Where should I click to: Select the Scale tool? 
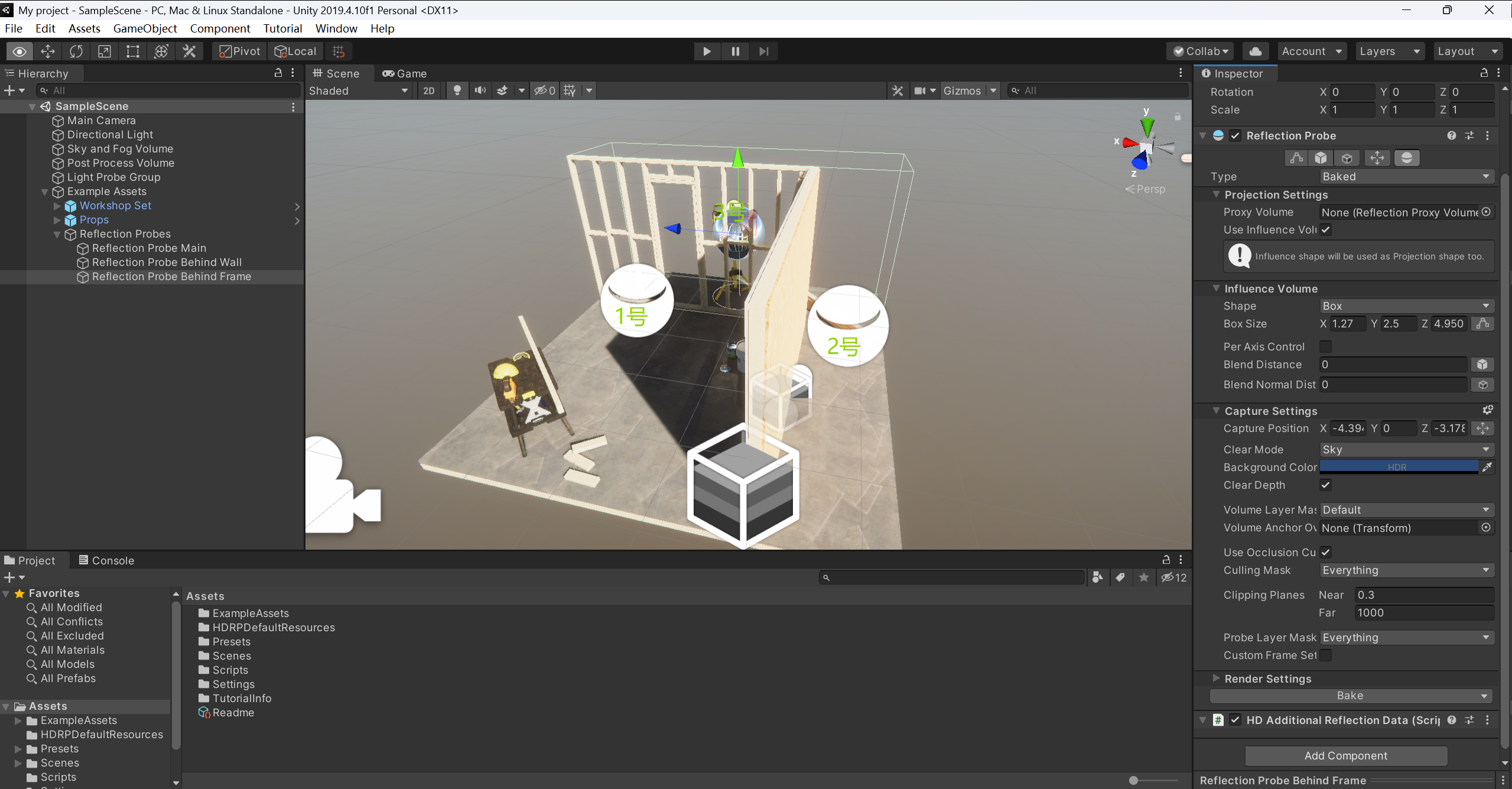click(105, 51)
